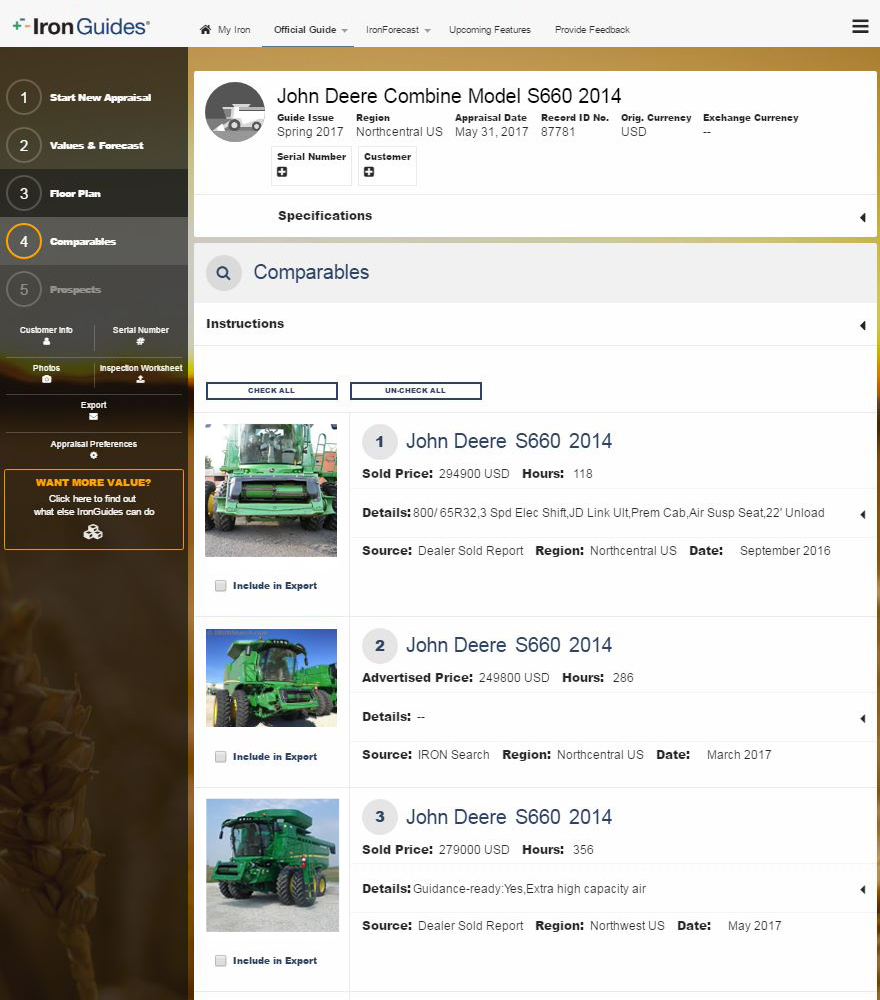Click the Comparables step label in sidebar
Screen dimensions: 880x1000
83,242
